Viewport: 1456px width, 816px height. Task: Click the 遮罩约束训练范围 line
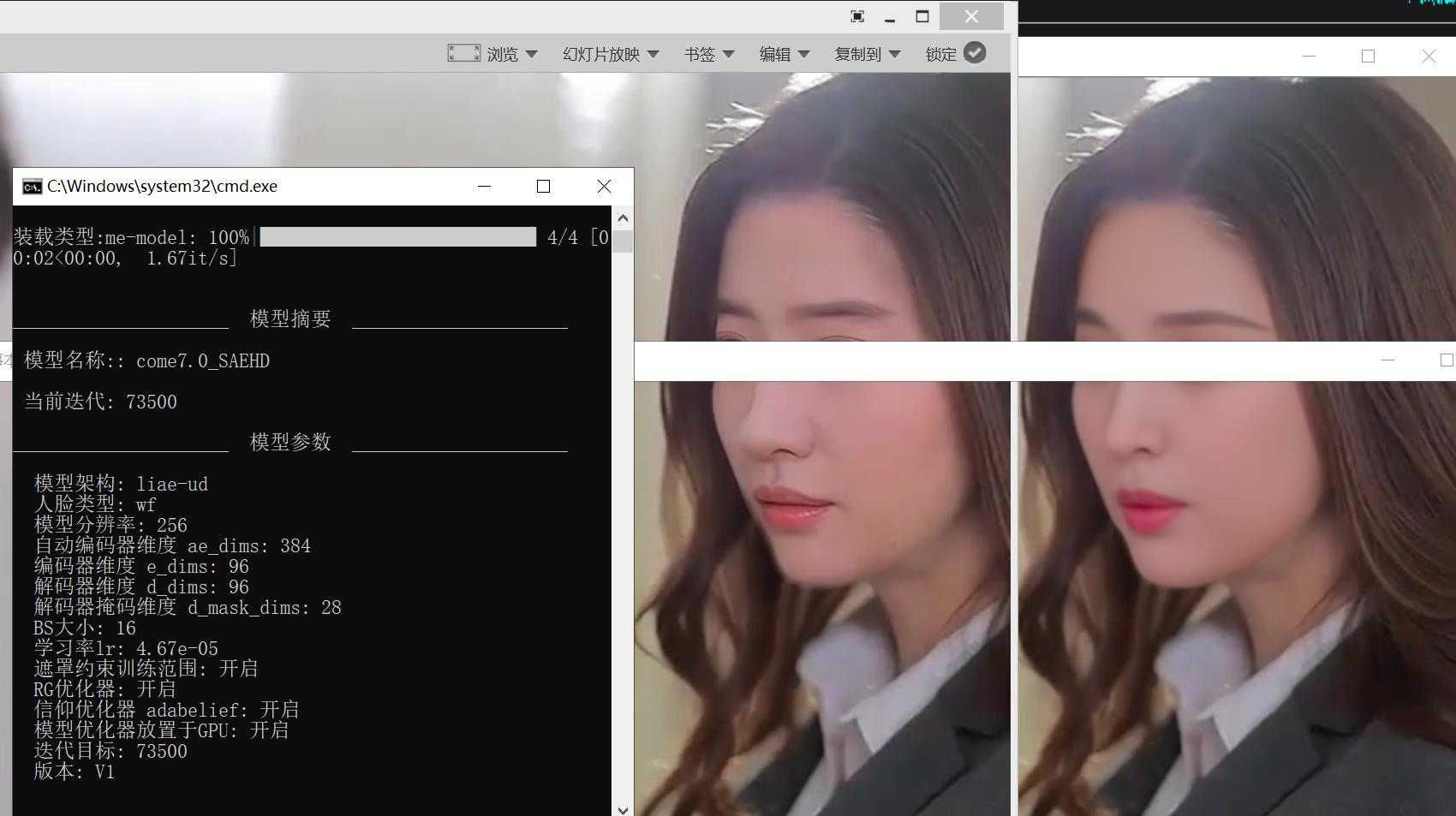pos(146,669)
